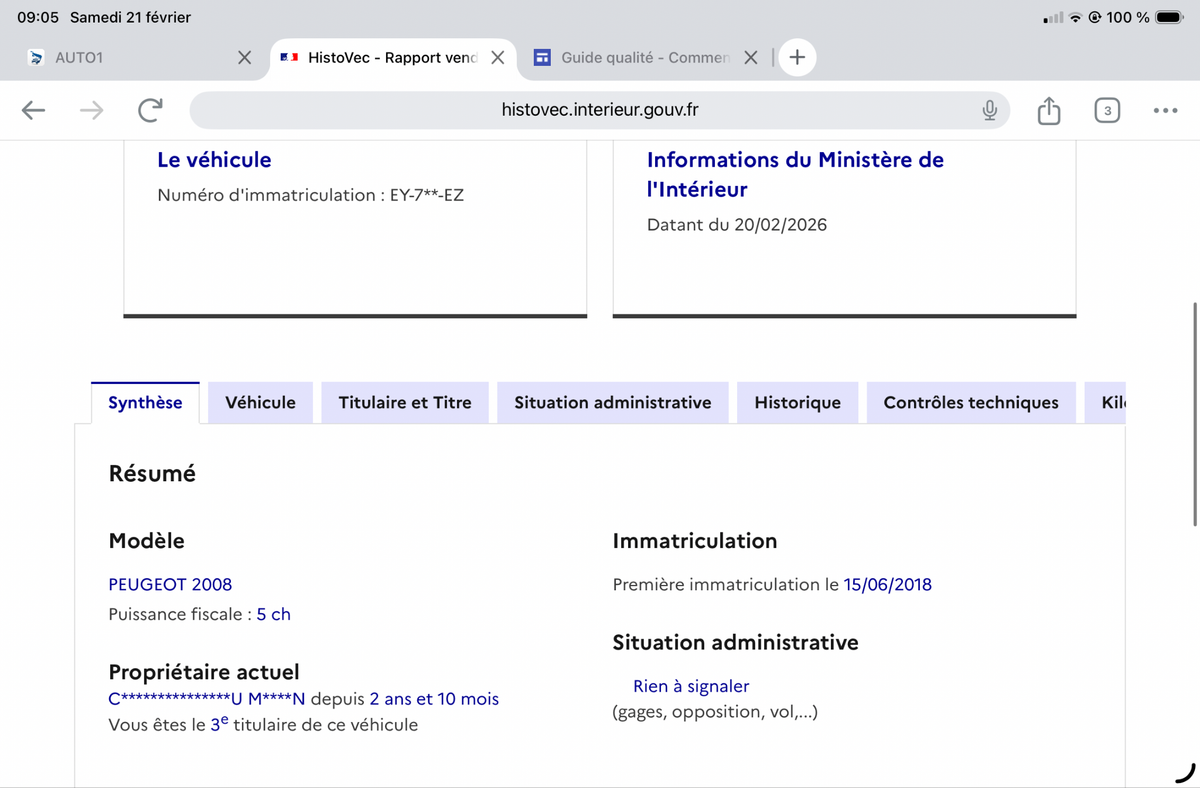This screenshot has width=1200, height=788.
Task: Close the HistoVec tab
Action: click(x=497, y=58)
